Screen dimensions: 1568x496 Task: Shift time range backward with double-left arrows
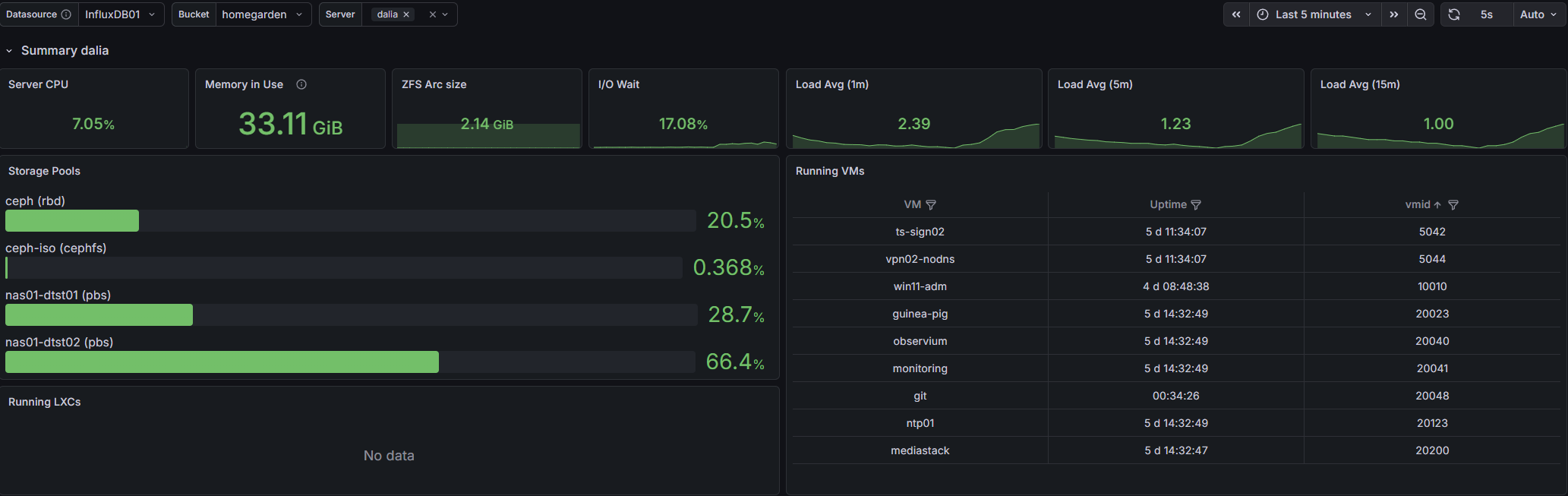pyautogui.click(x=1236, y=14)
